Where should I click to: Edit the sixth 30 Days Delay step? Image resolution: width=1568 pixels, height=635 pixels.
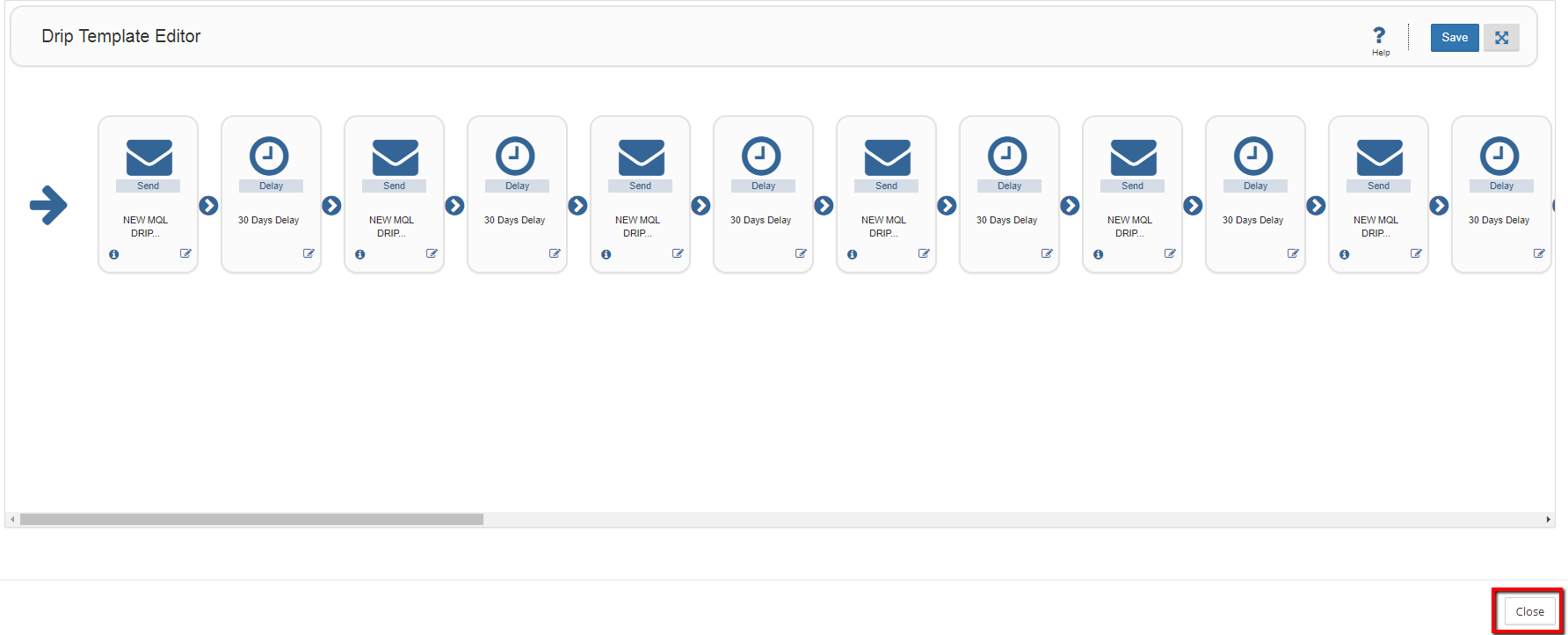pyautogui.click(x=1539, y=253)
